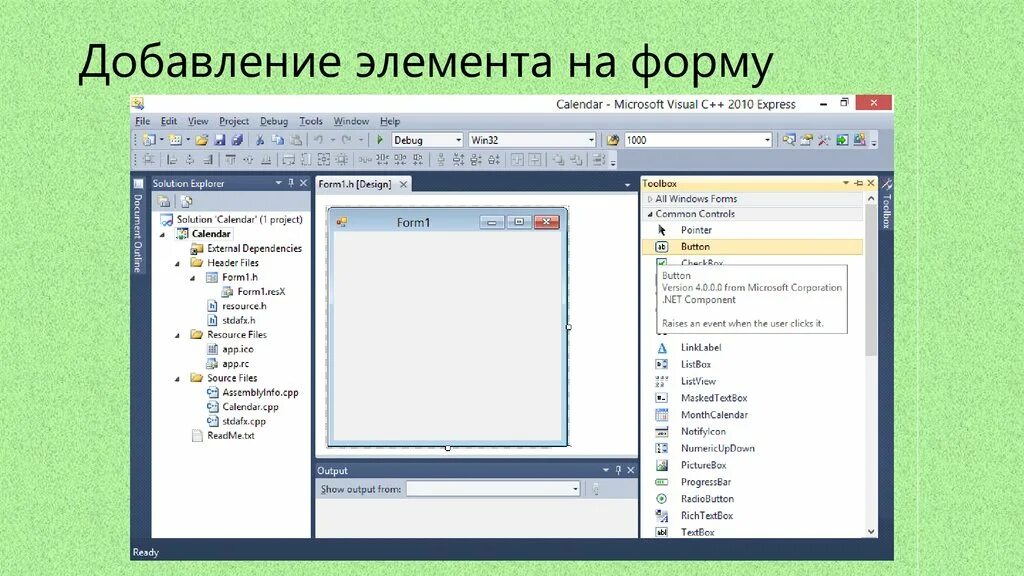Start debugging with green play icon
This screenshot has width=1024, height=576.
click(380, 140)
